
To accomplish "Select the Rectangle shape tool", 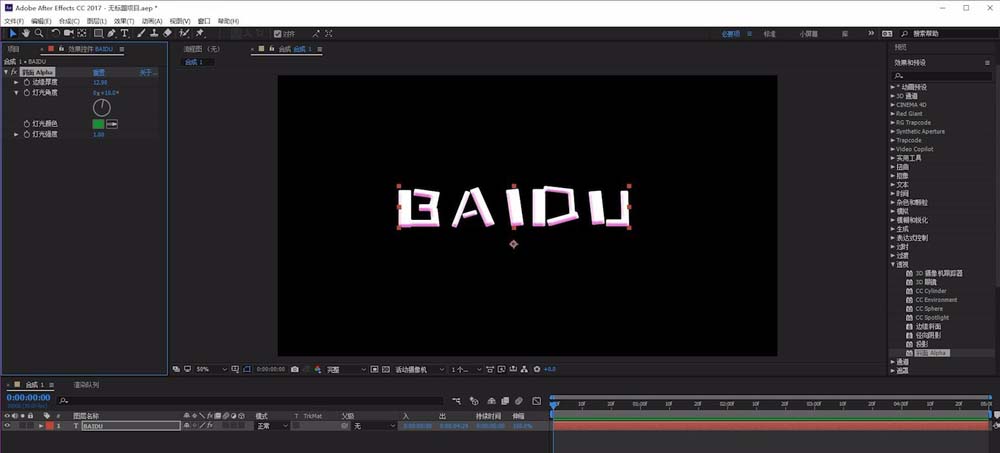I will [x=98, y=33].
